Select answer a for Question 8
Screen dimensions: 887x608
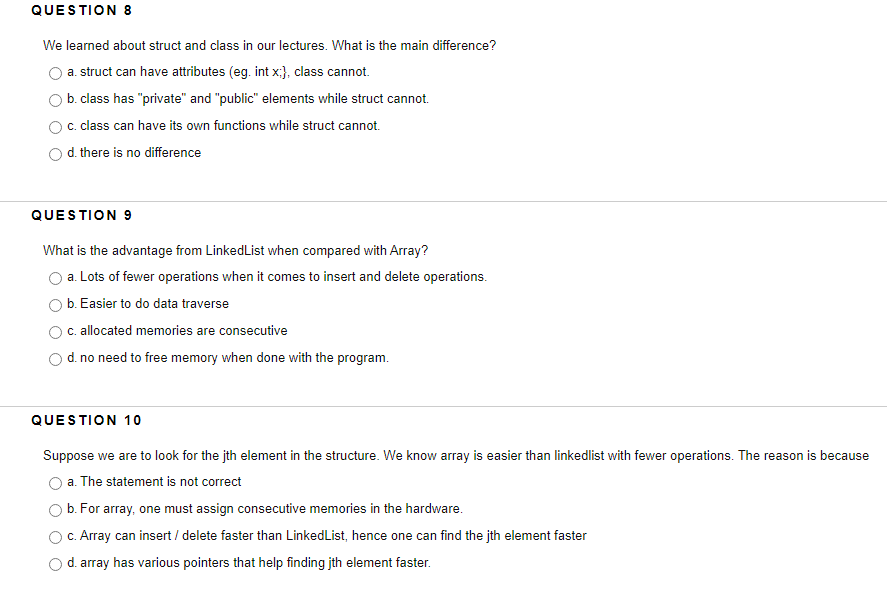pyautogui.click(x=55, y=72)
